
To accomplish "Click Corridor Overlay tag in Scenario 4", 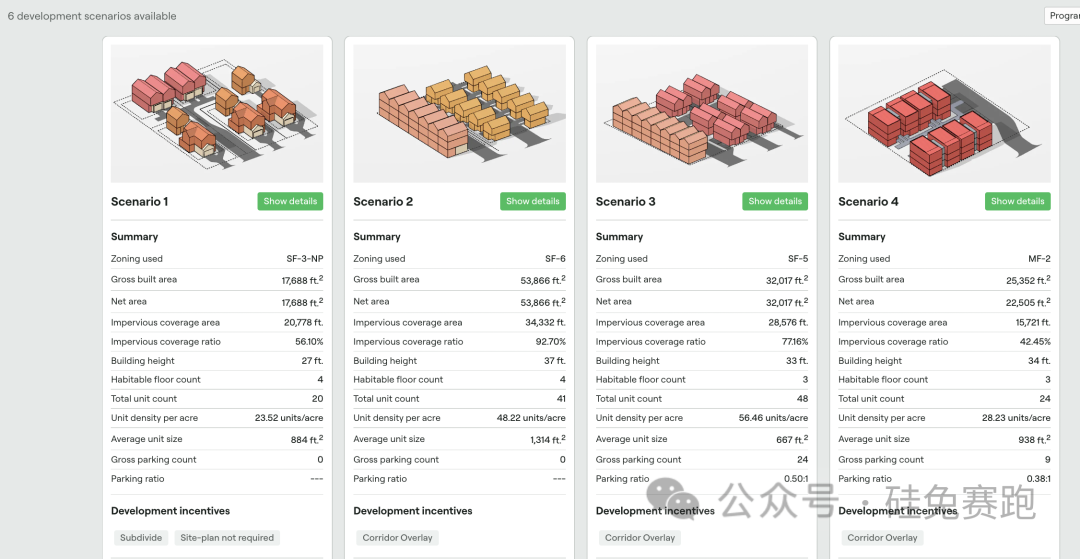I will [882, 538].
